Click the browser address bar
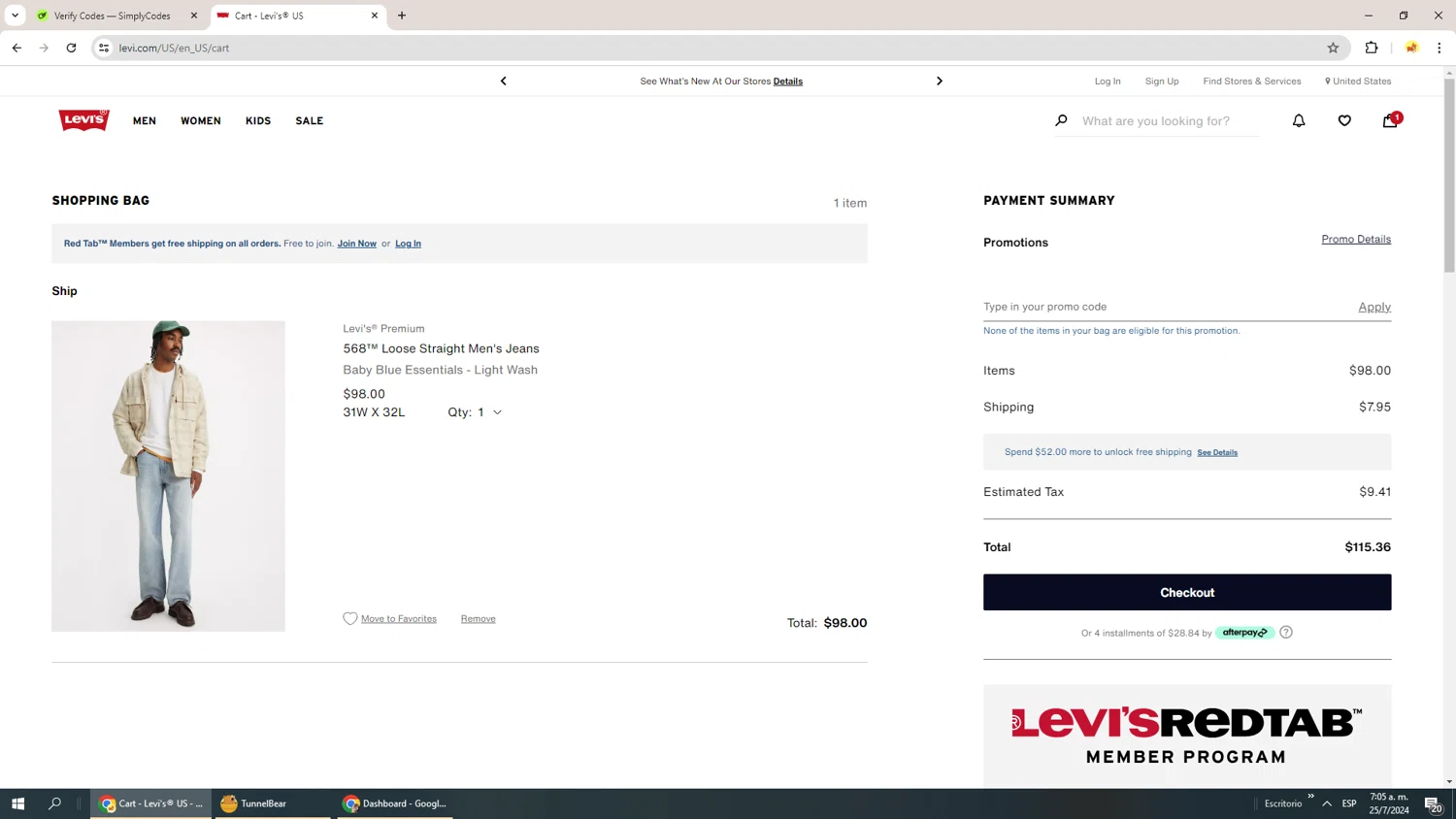 718,48
